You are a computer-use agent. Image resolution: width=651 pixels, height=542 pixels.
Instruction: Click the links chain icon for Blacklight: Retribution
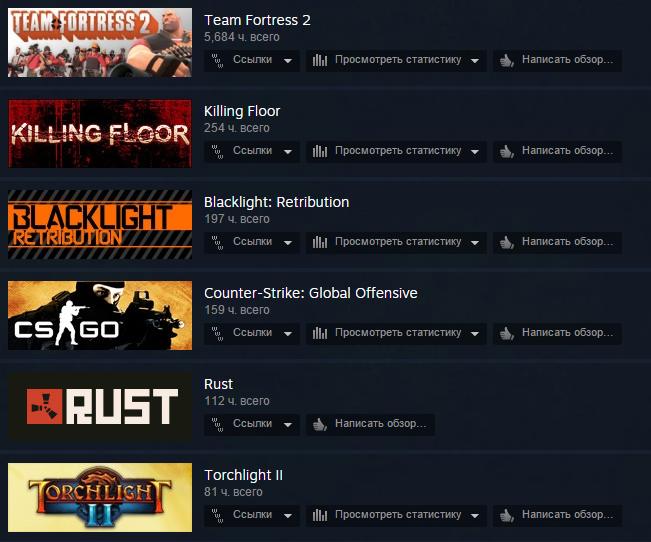217,243
